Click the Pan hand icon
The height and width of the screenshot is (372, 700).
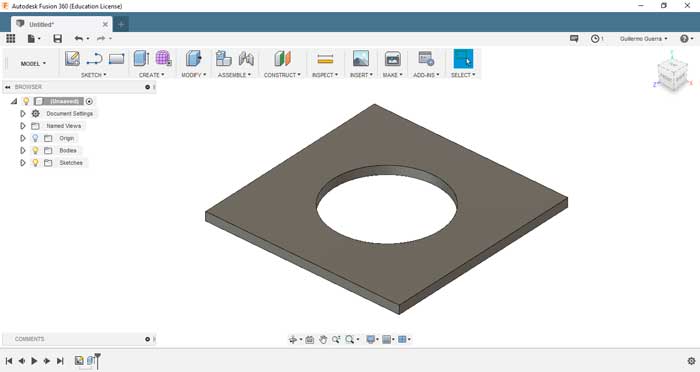[x=323, y=340]
